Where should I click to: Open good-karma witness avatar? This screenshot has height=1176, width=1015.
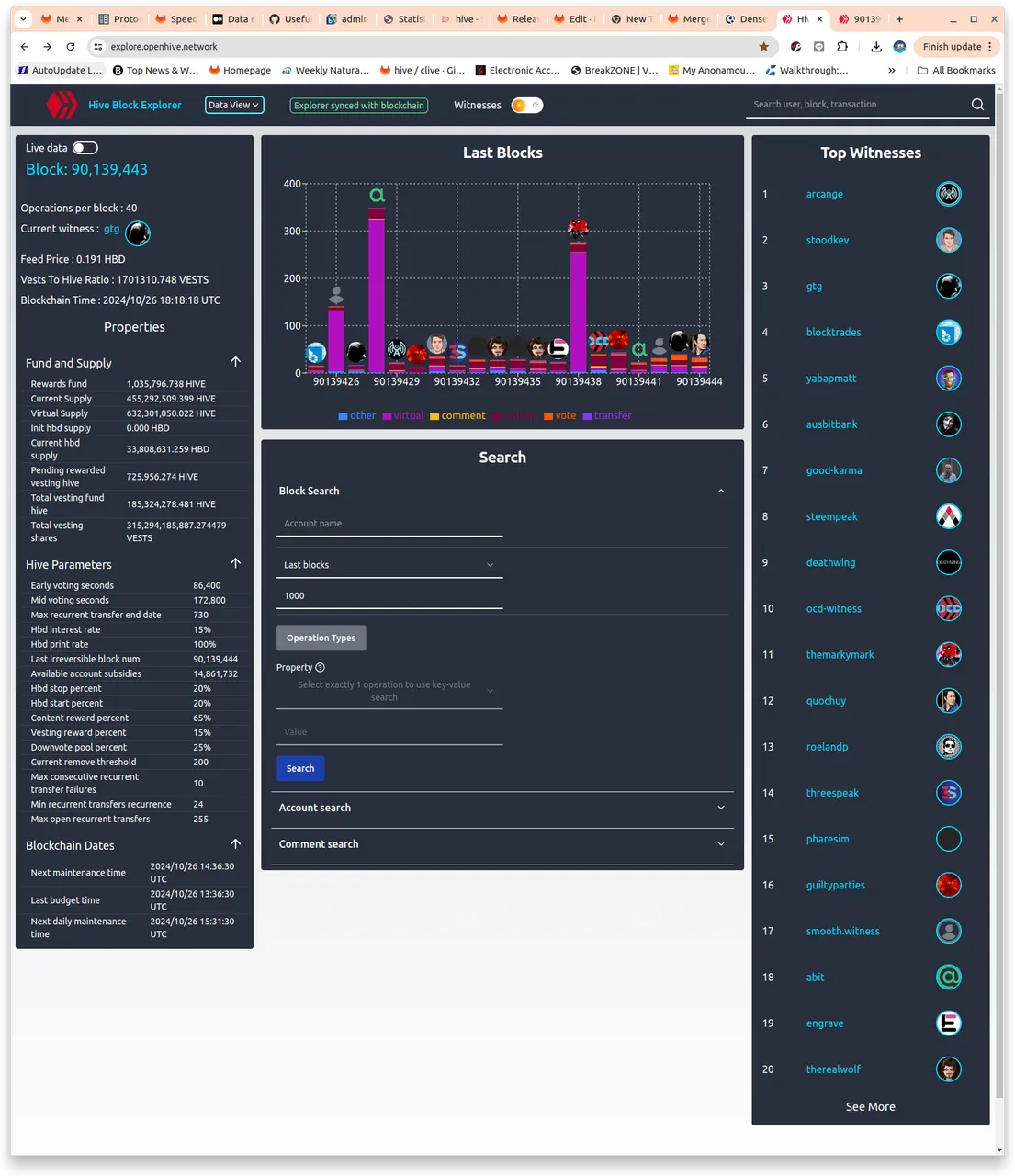[948, 470]
